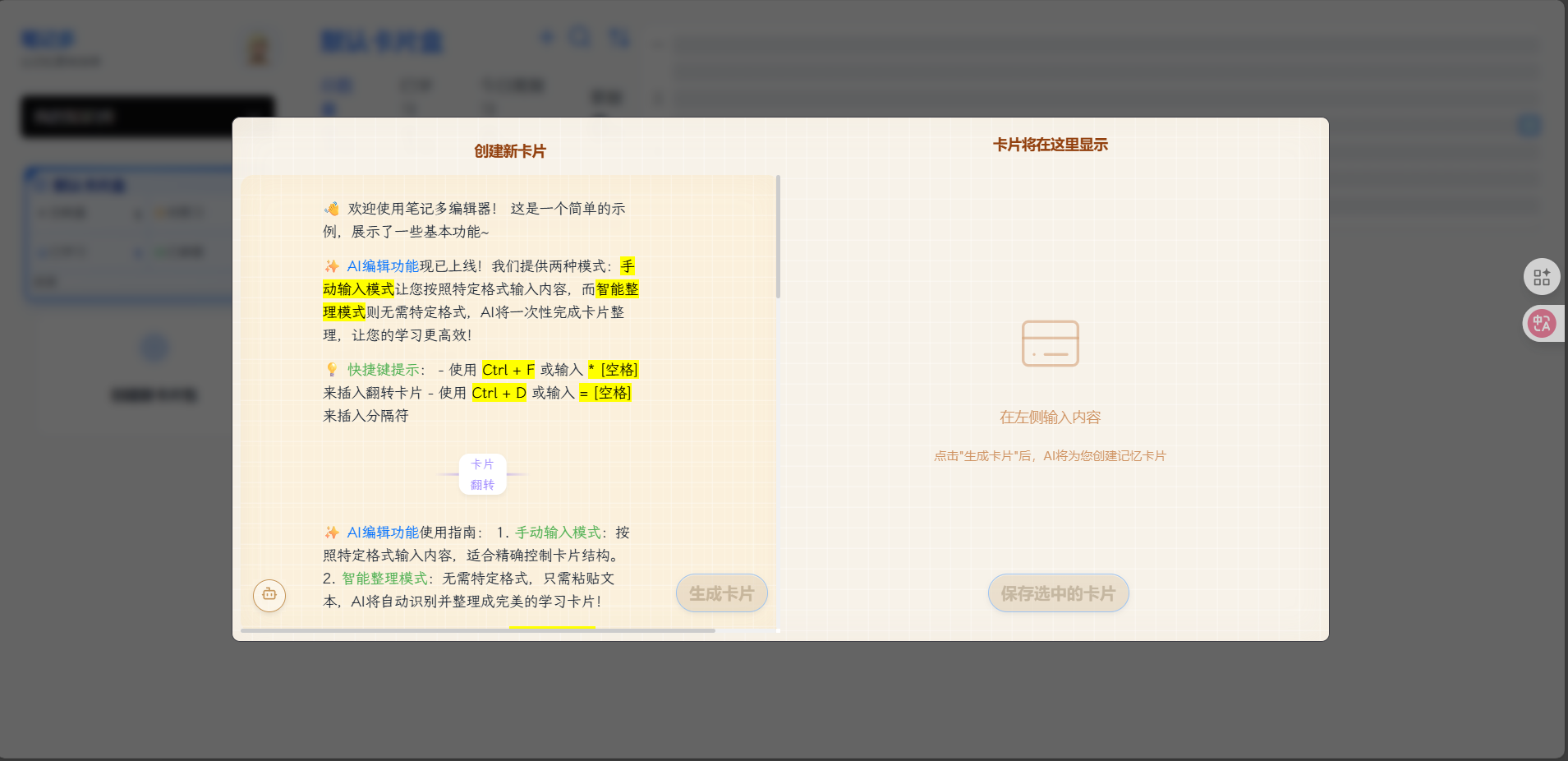The image size is (1568, 761).
Task: Click the card placeholder icon in preview pane
Action: [x=1050, y=344]
